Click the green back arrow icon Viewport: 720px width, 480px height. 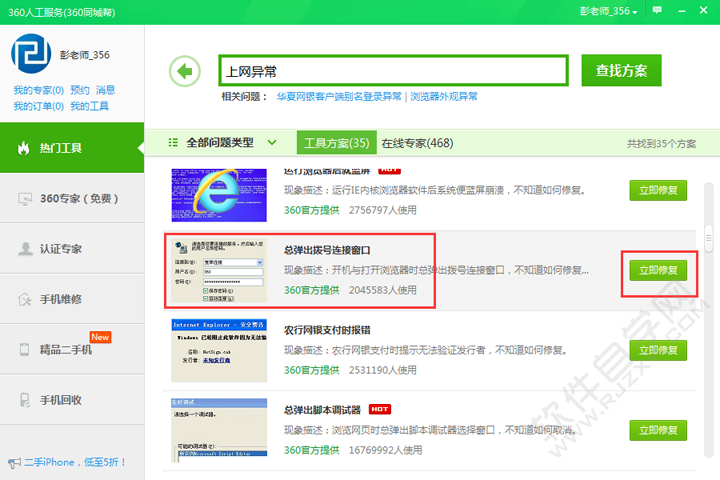(x=185, y=71)
